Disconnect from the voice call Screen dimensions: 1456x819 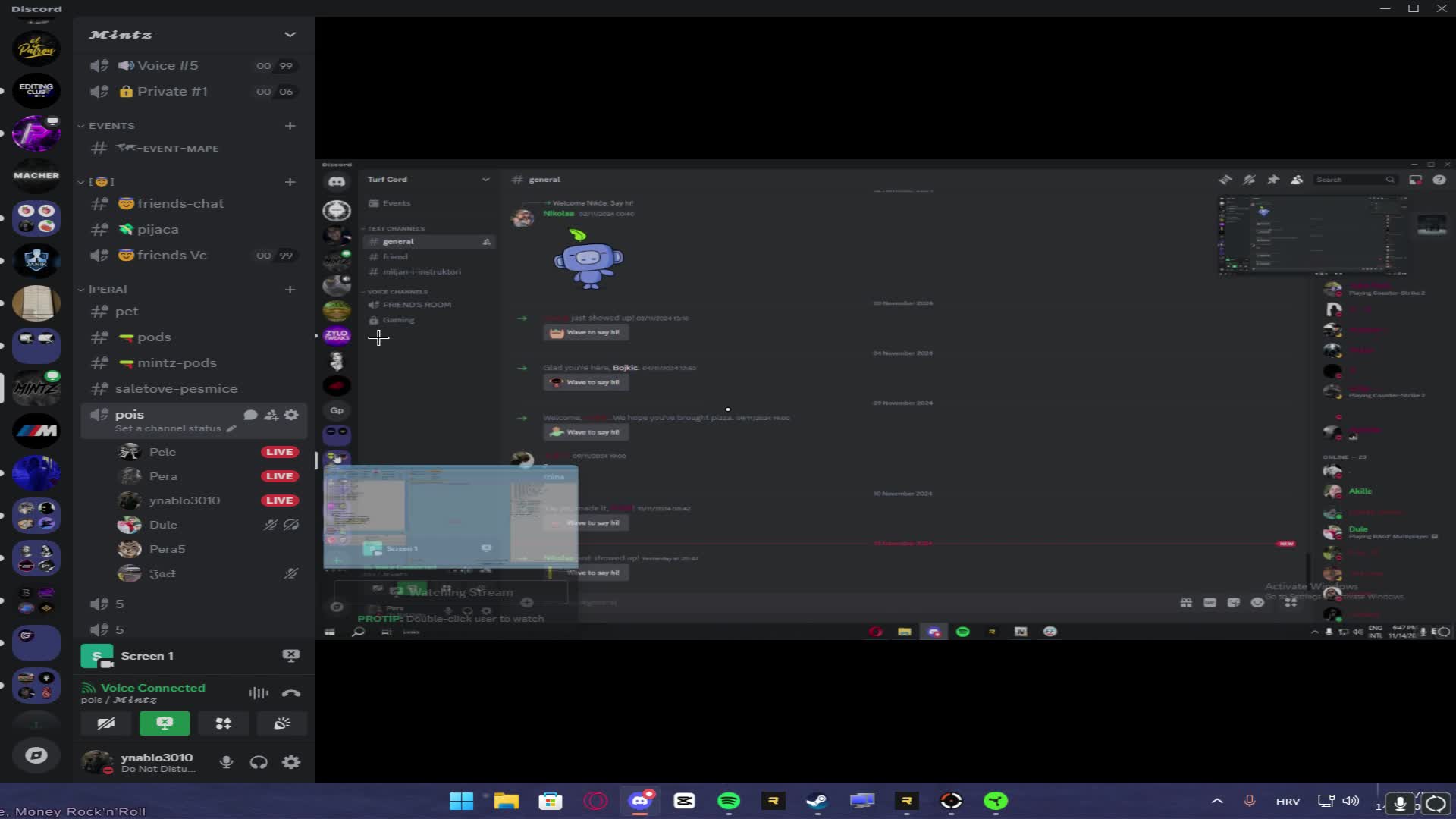[291, 693]
